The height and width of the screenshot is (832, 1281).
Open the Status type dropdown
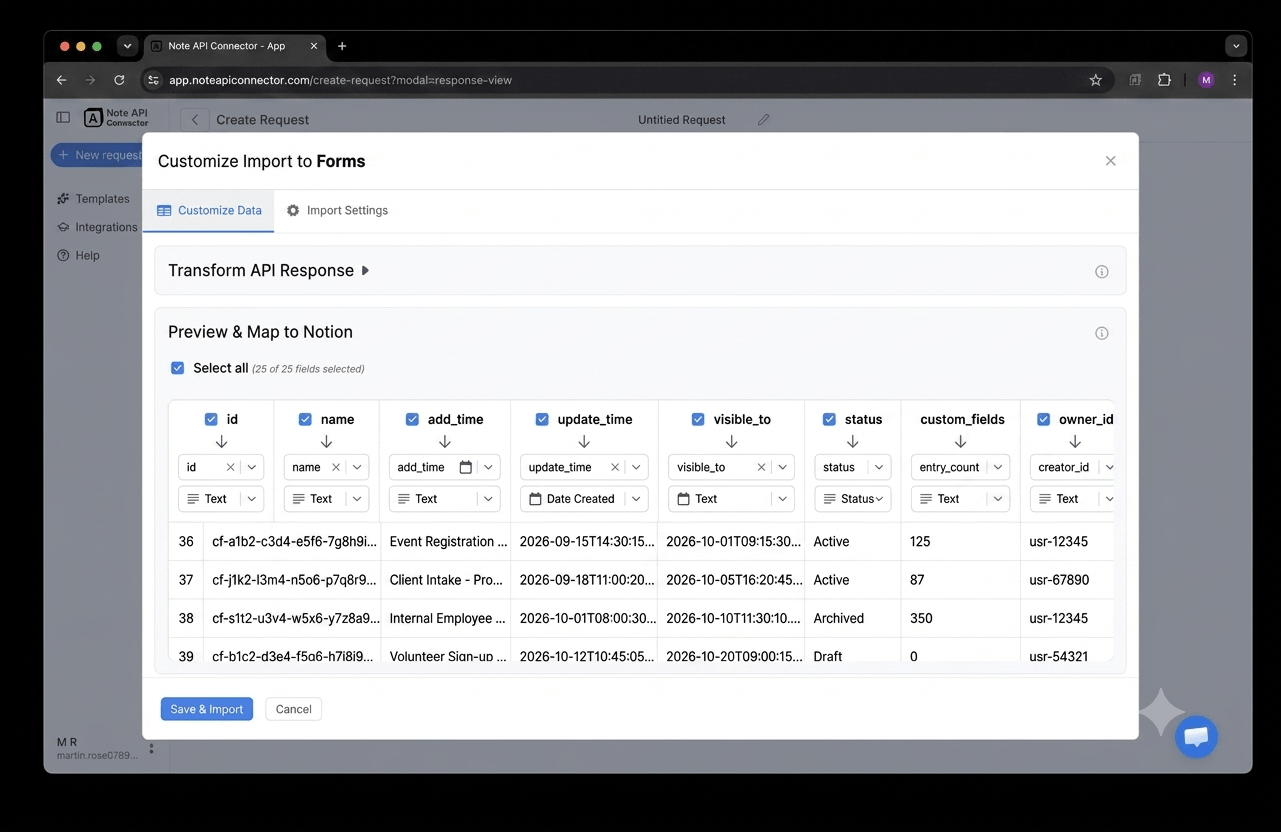852,499
